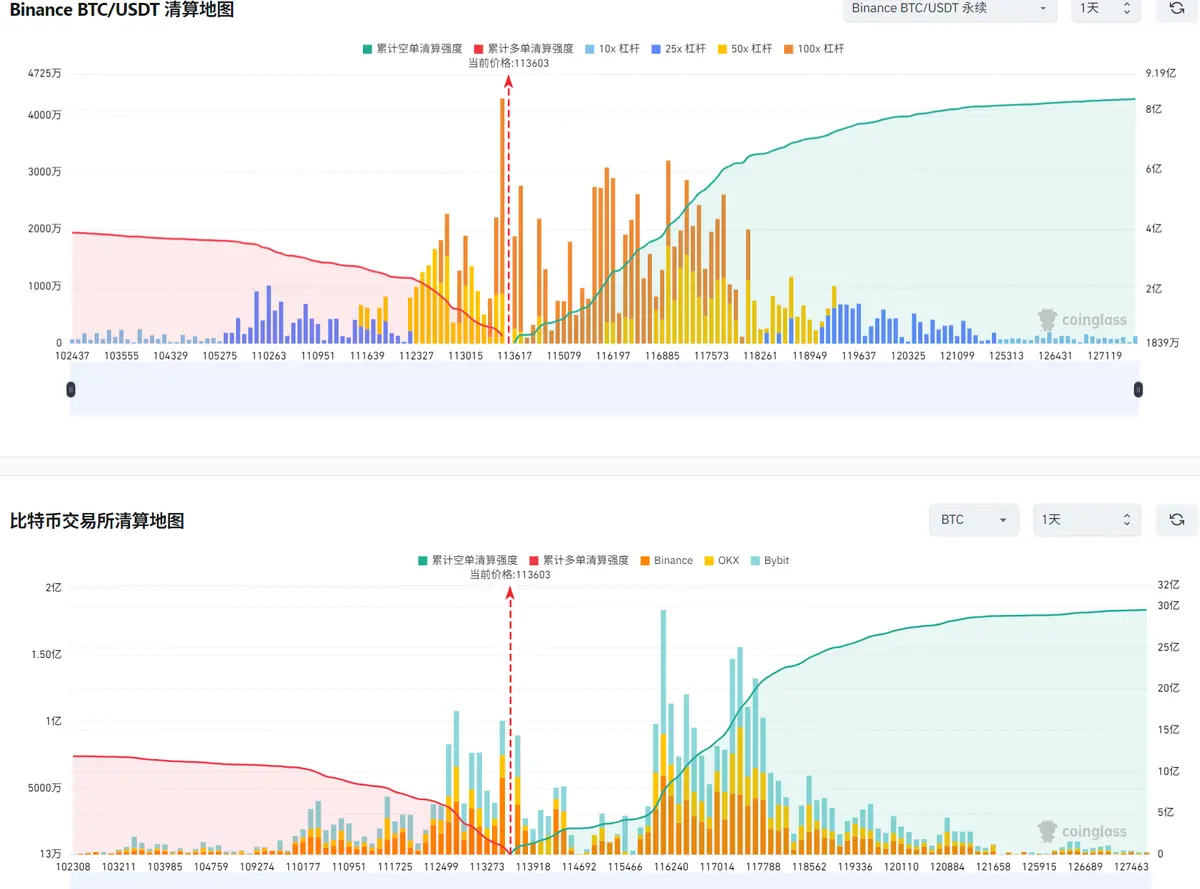
Task: Toggle the 10x 杠杆 legend series
Action: tap(611, 48)
